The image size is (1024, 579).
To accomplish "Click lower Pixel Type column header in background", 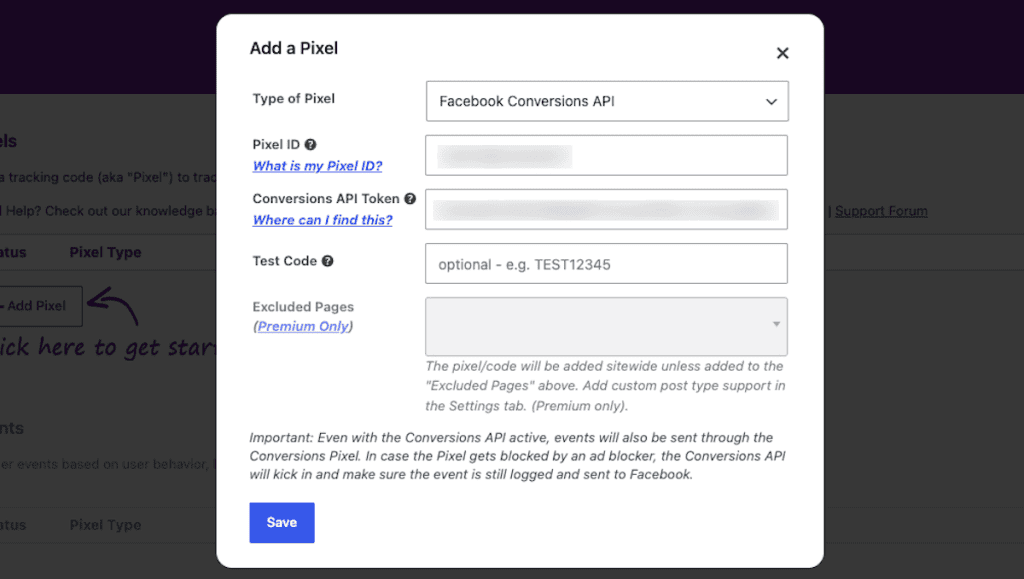I will (x=105, y=525).
